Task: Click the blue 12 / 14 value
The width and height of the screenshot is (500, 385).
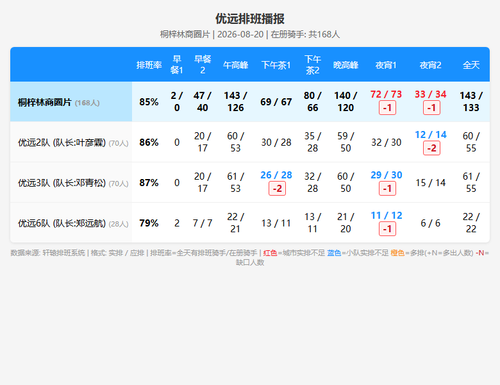Action: pos(430,135)
